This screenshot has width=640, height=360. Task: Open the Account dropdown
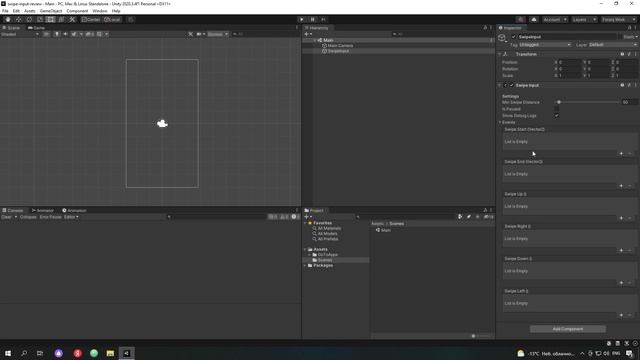554,20
